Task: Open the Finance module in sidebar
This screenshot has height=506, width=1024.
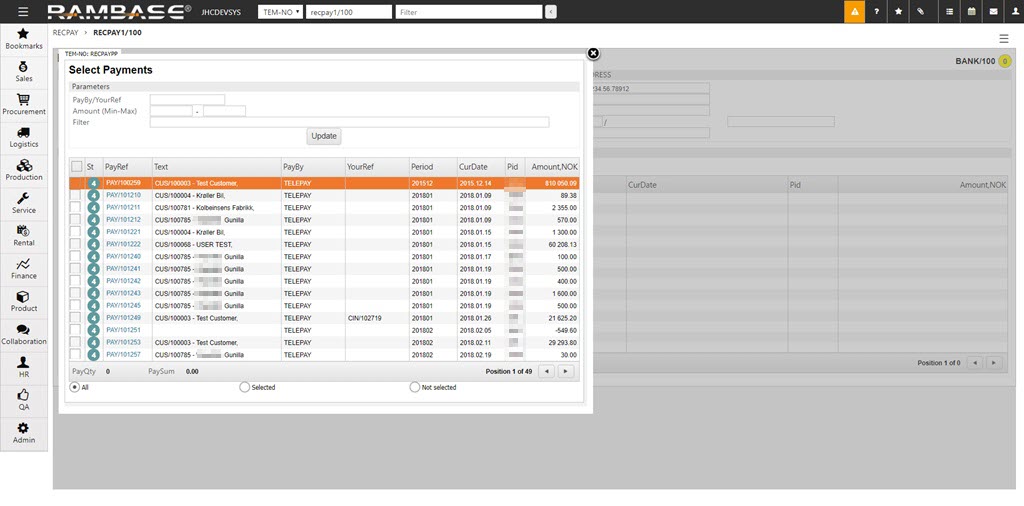Action: pos(23,268)
